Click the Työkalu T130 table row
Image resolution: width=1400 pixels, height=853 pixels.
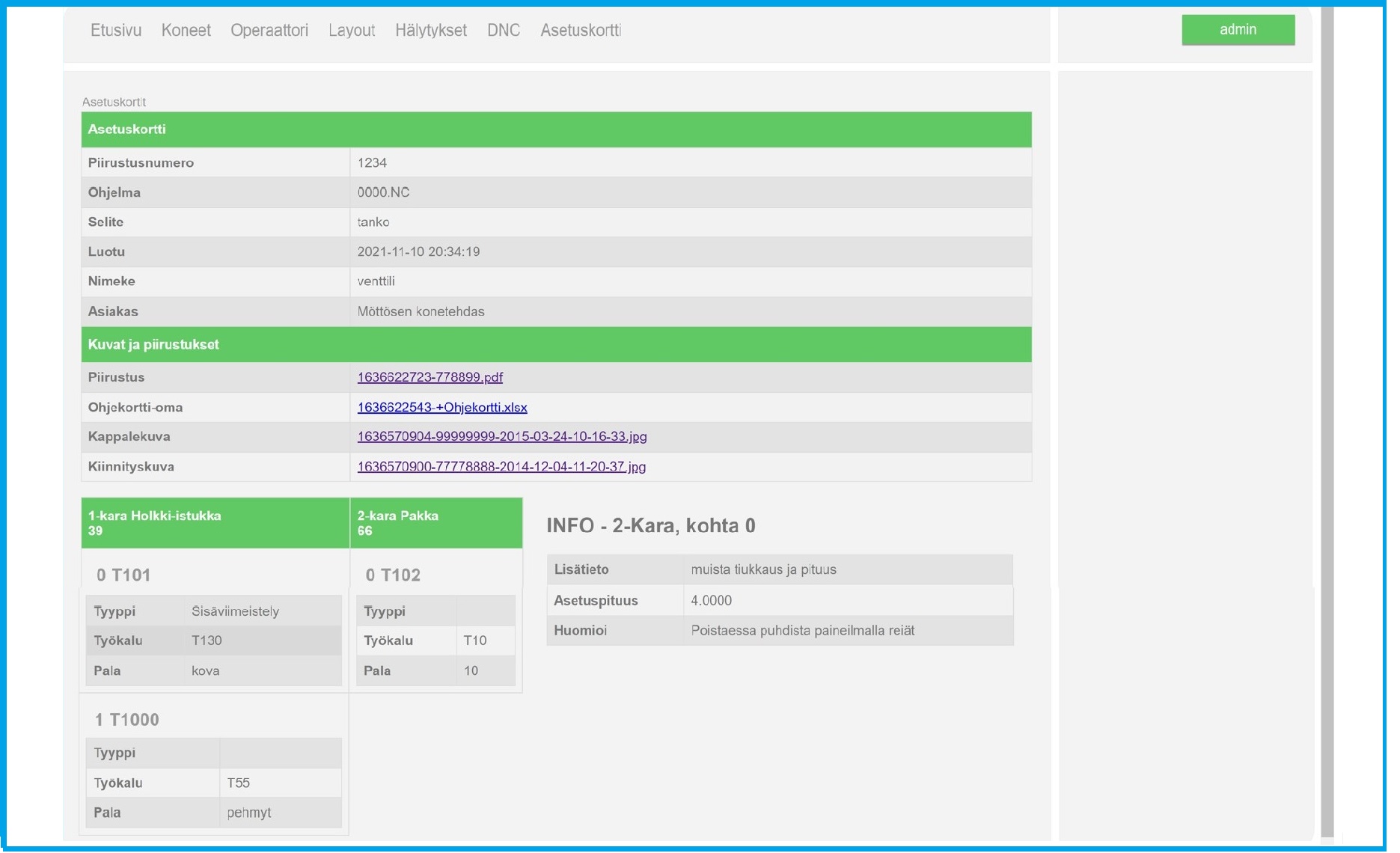pyautogui.click(x=214, y=641)
